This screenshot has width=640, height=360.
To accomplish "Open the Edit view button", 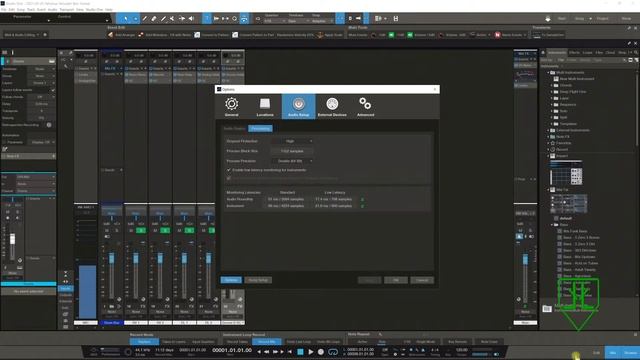I will click(596, 353).
